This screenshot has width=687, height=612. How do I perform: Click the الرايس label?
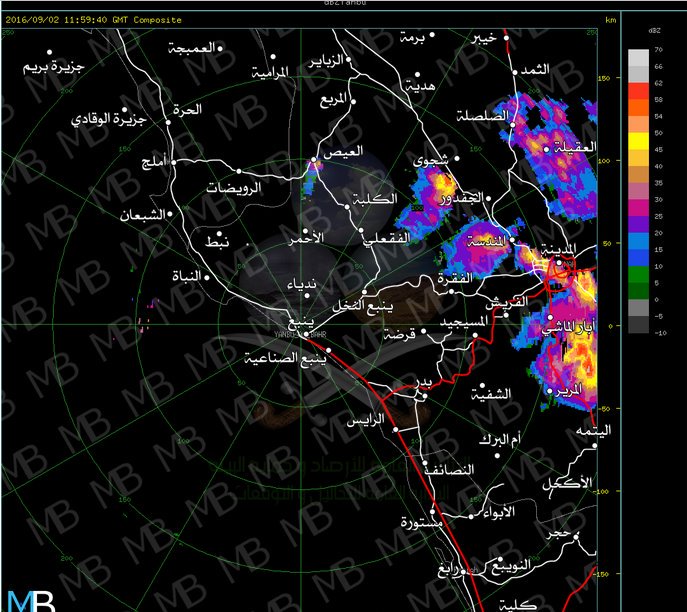[365, 420]
